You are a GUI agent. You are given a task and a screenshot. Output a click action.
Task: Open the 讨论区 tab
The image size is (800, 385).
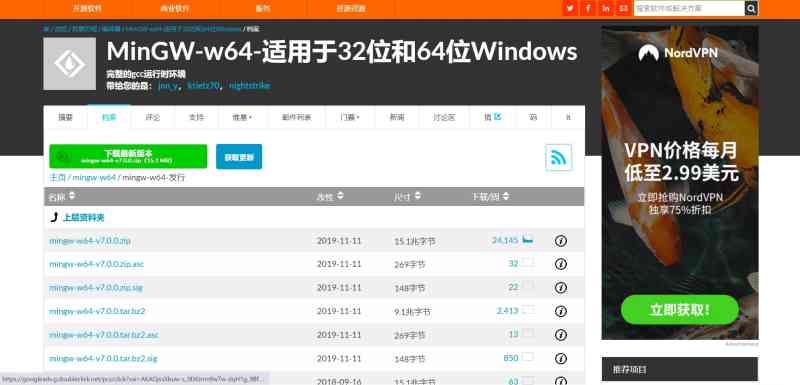point(444,117)
